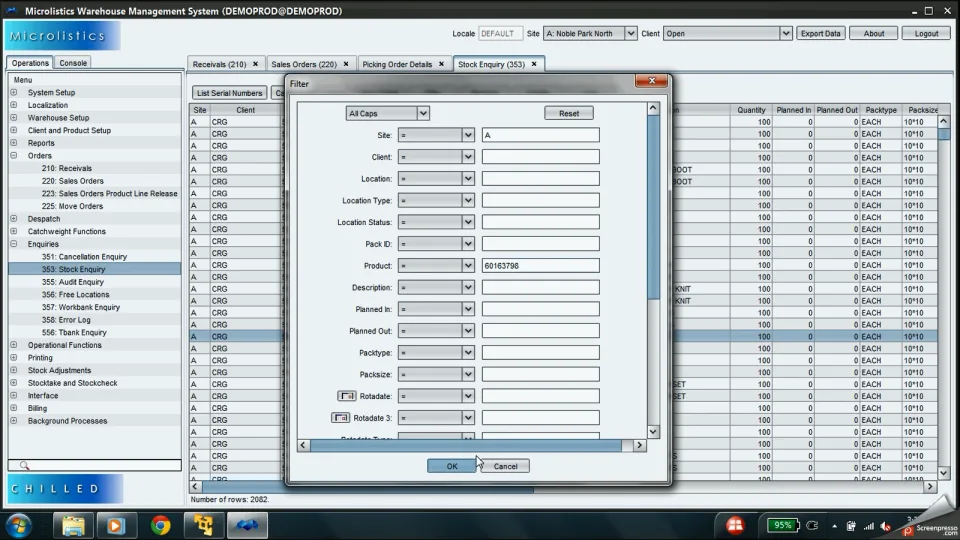Screen dimensions: 960x540
Task: Click the Product filter value field
Action: coord(540,266)
